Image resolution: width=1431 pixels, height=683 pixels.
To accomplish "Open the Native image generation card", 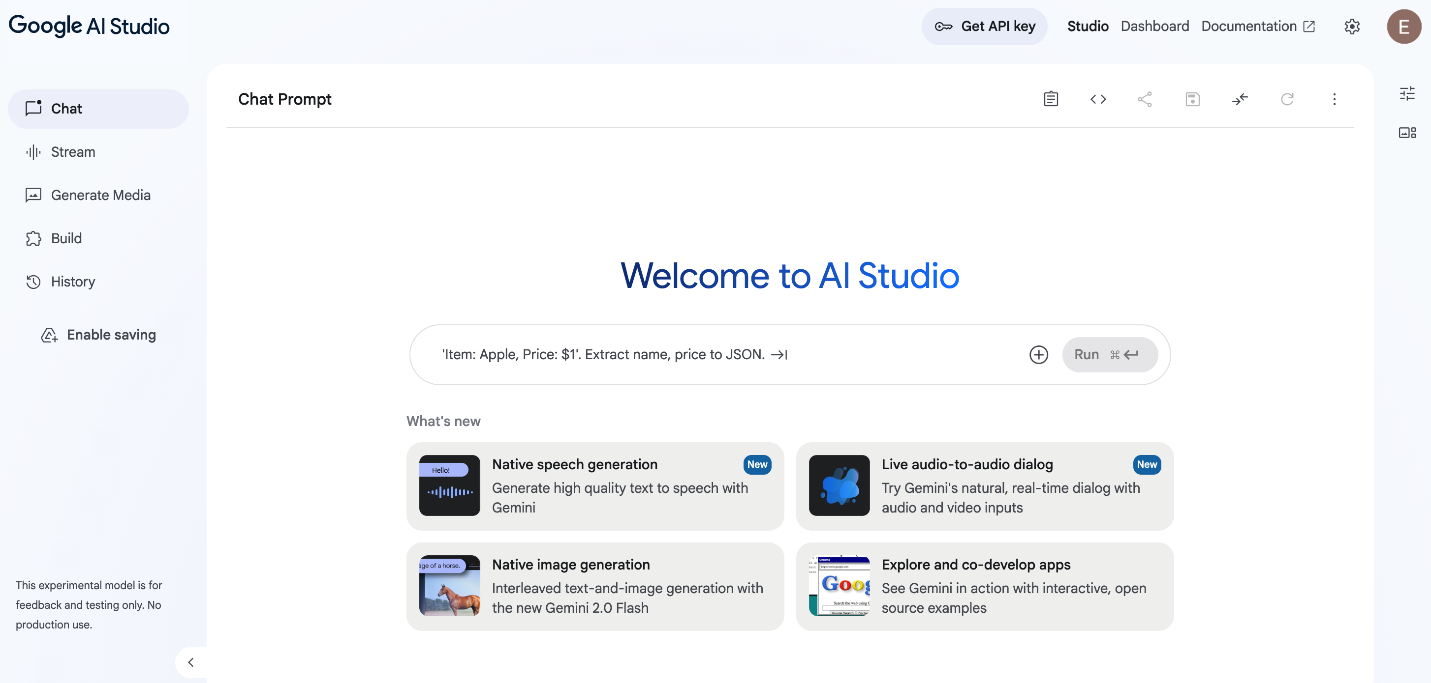I will click(x=595, y=586).
